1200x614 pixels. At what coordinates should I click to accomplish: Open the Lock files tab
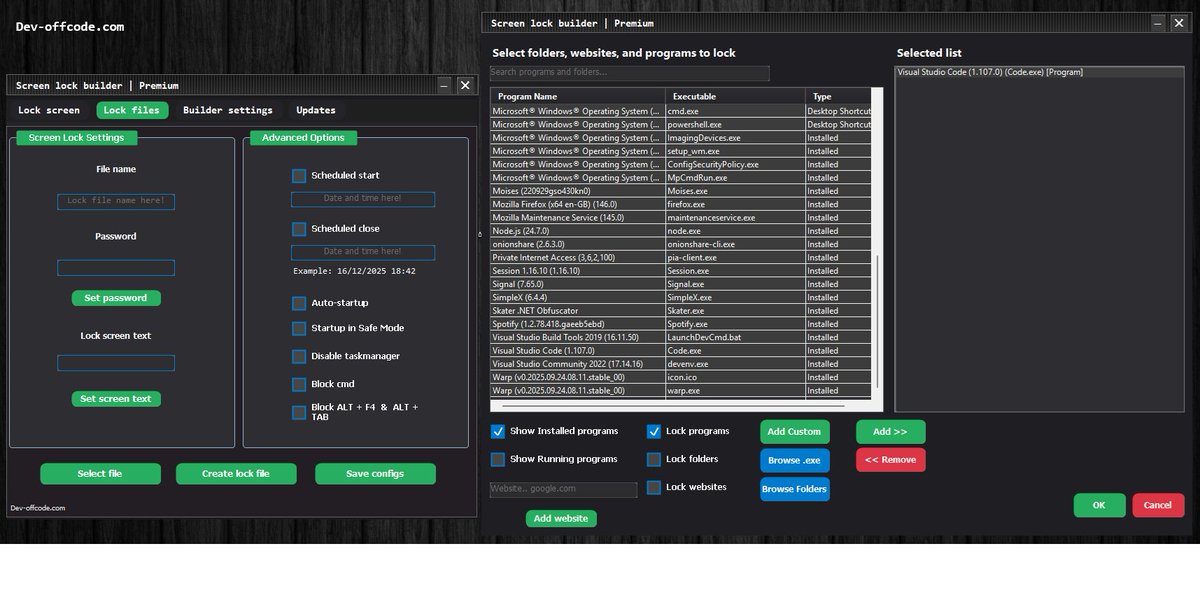tap(132, 110)
